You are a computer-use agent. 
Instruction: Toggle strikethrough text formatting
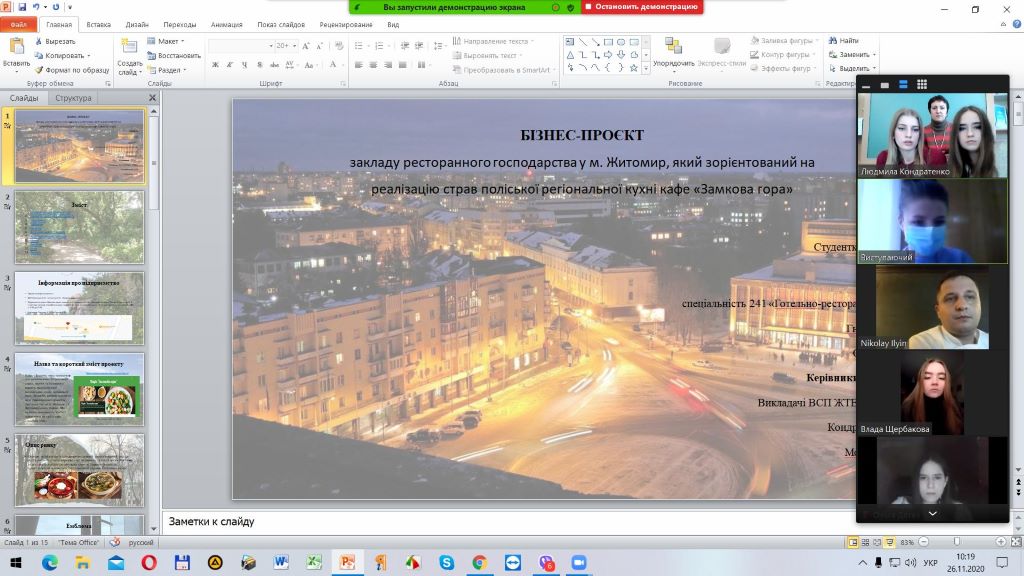coord(274,65)
